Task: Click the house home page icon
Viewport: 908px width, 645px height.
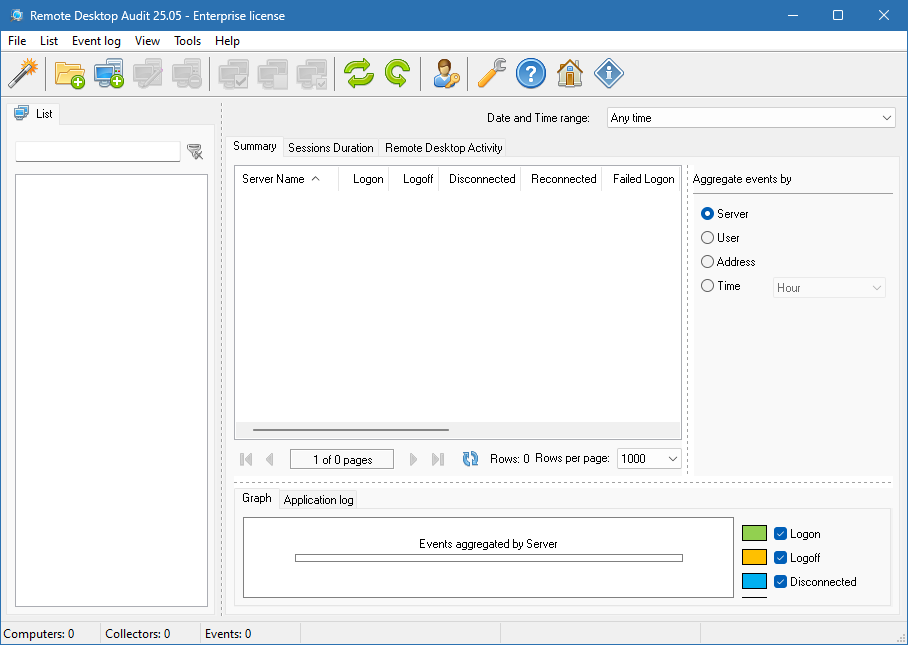Action: point(570,74)
